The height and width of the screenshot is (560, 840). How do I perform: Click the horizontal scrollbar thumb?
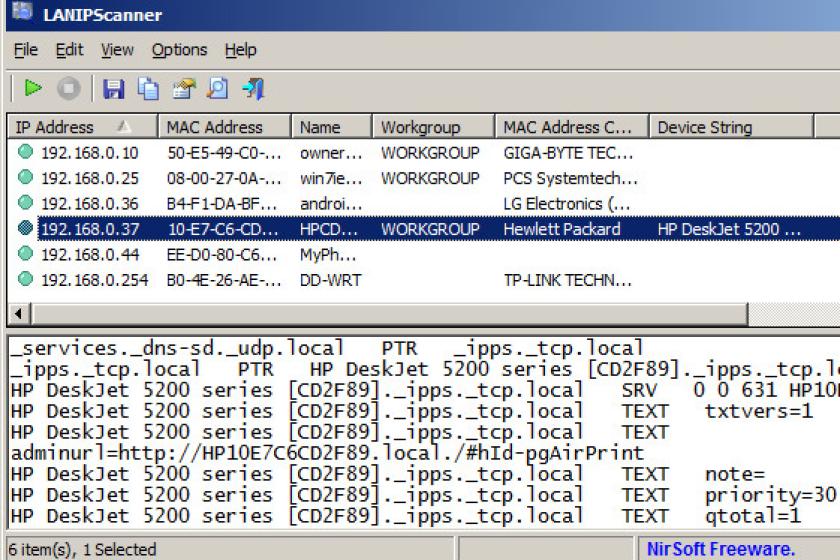tap(389, 313)
